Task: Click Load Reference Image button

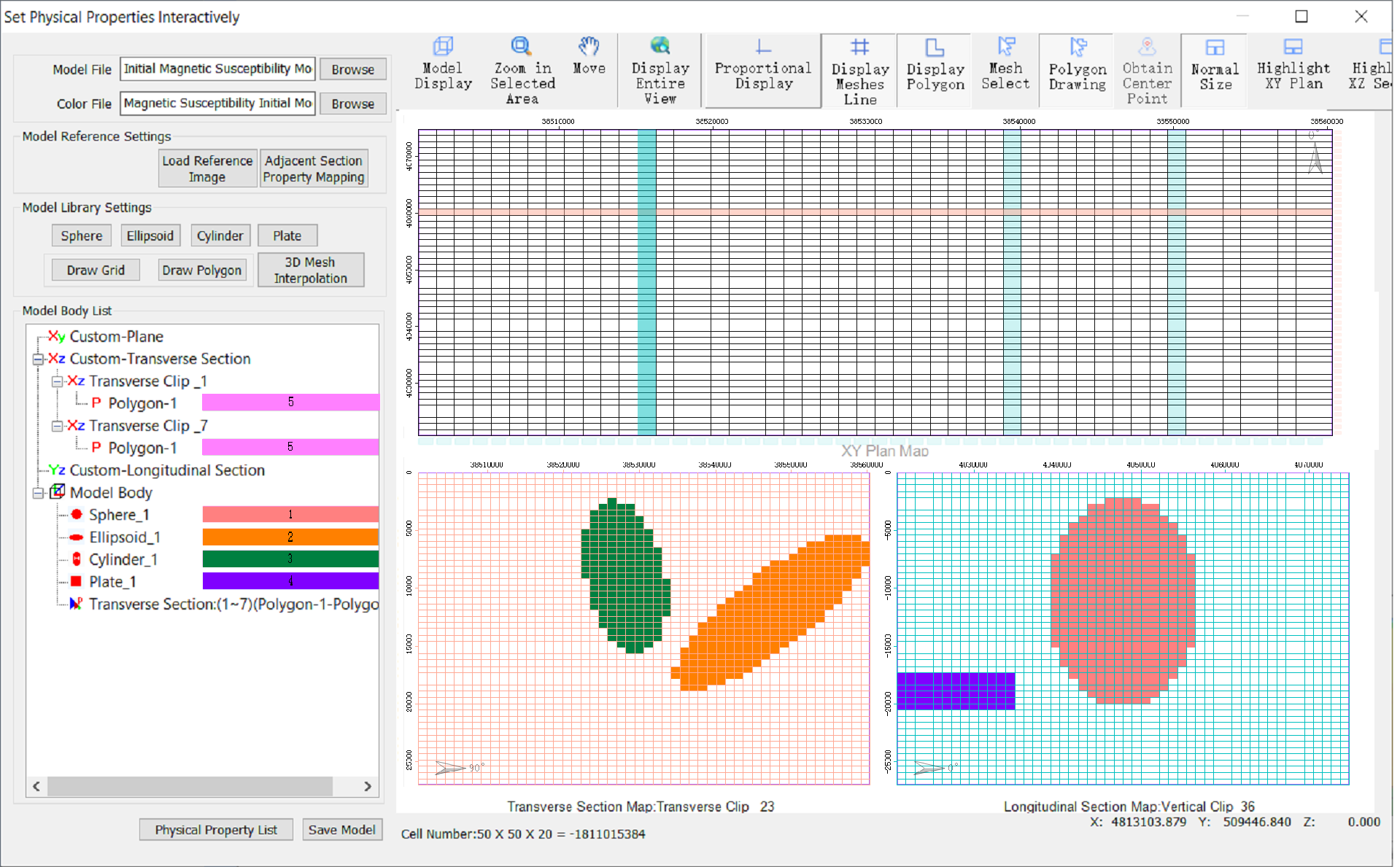Action: point(208,168)
